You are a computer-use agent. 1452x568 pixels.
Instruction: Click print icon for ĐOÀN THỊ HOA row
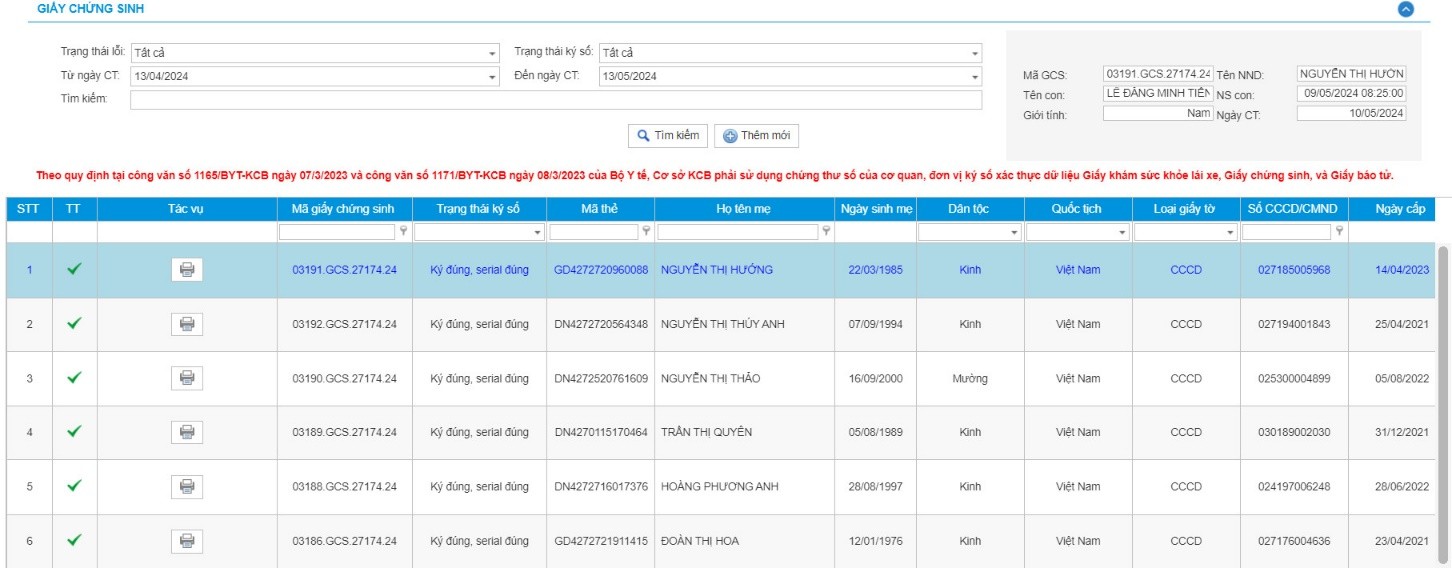click(x=186, y=540)
